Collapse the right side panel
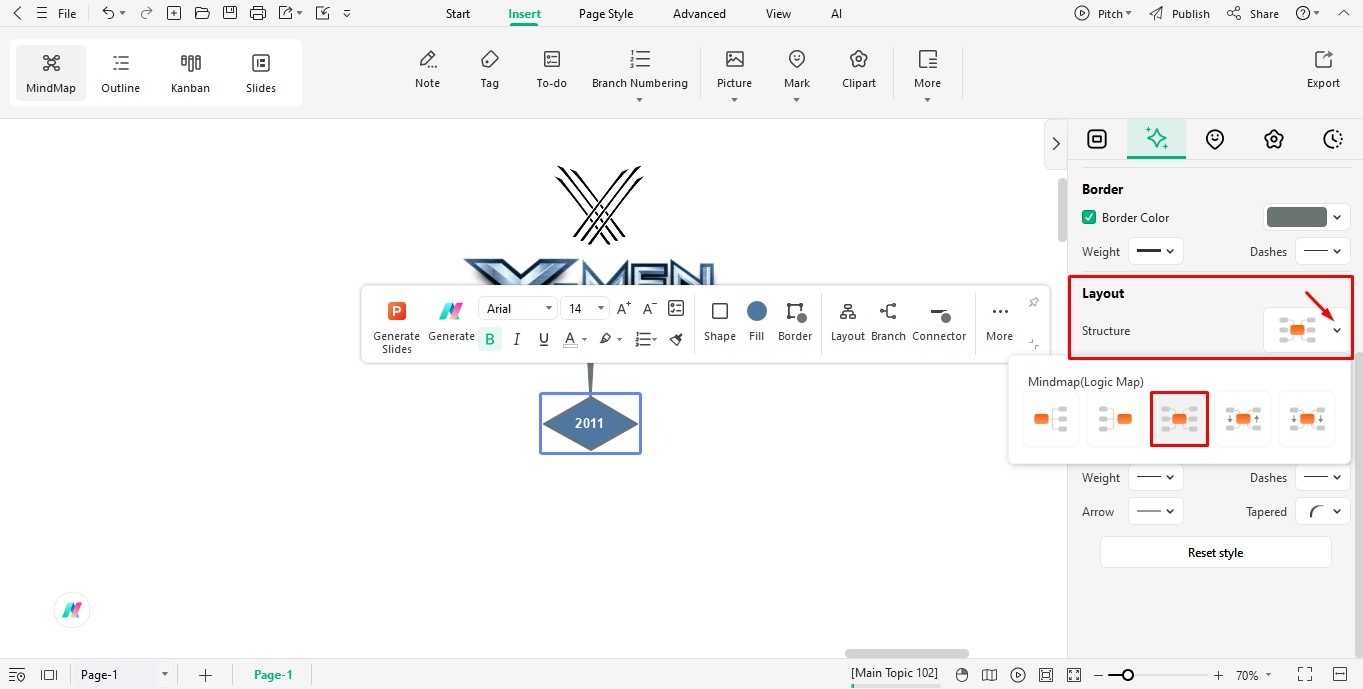This screenshot has width=1363, height=689. [1055, 144]
